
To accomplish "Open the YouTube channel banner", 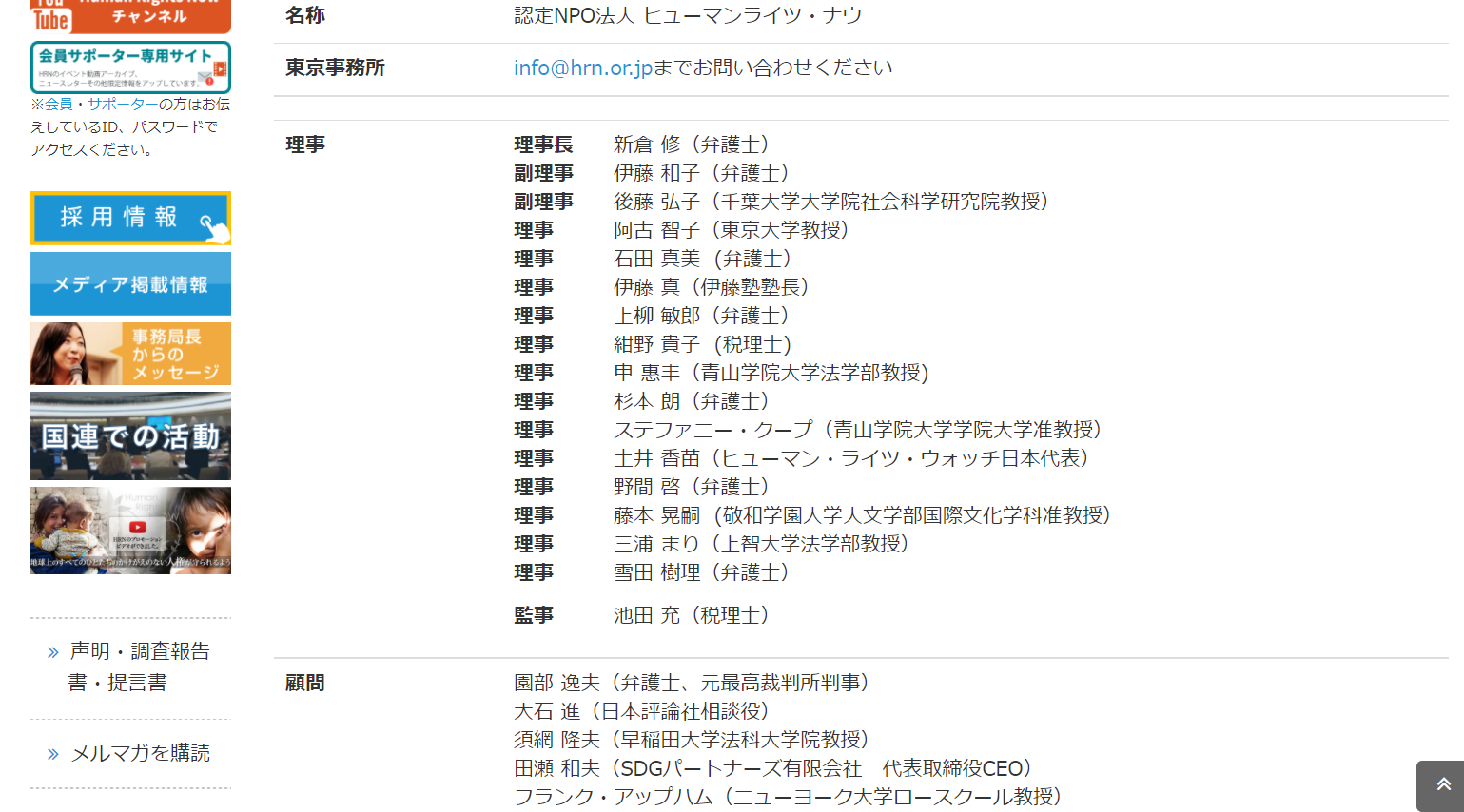I will click(x=130, y=16).
